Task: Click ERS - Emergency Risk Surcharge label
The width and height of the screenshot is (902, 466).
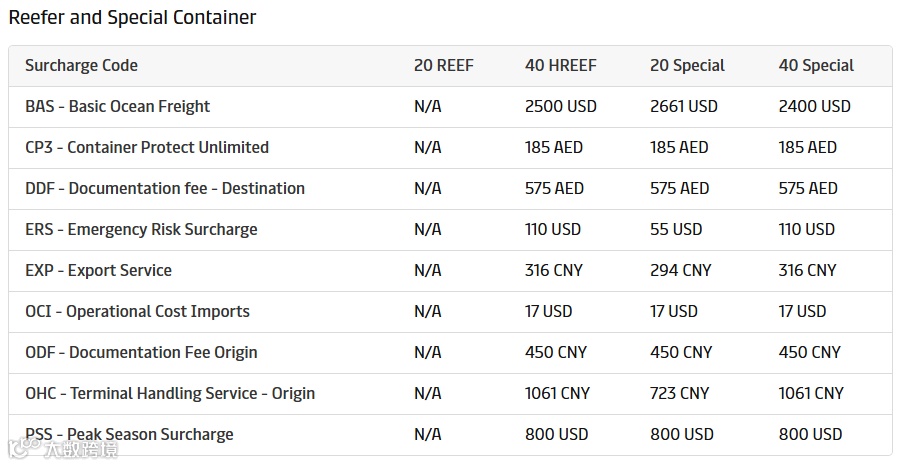Action: pos(141,230)
